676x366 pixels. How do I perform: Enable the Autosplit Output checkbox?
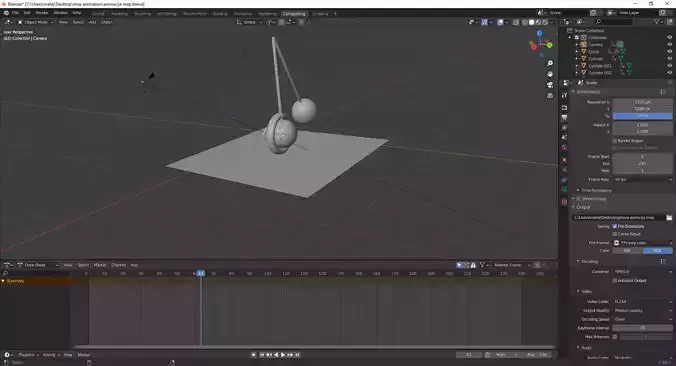(x=615, y=280)
